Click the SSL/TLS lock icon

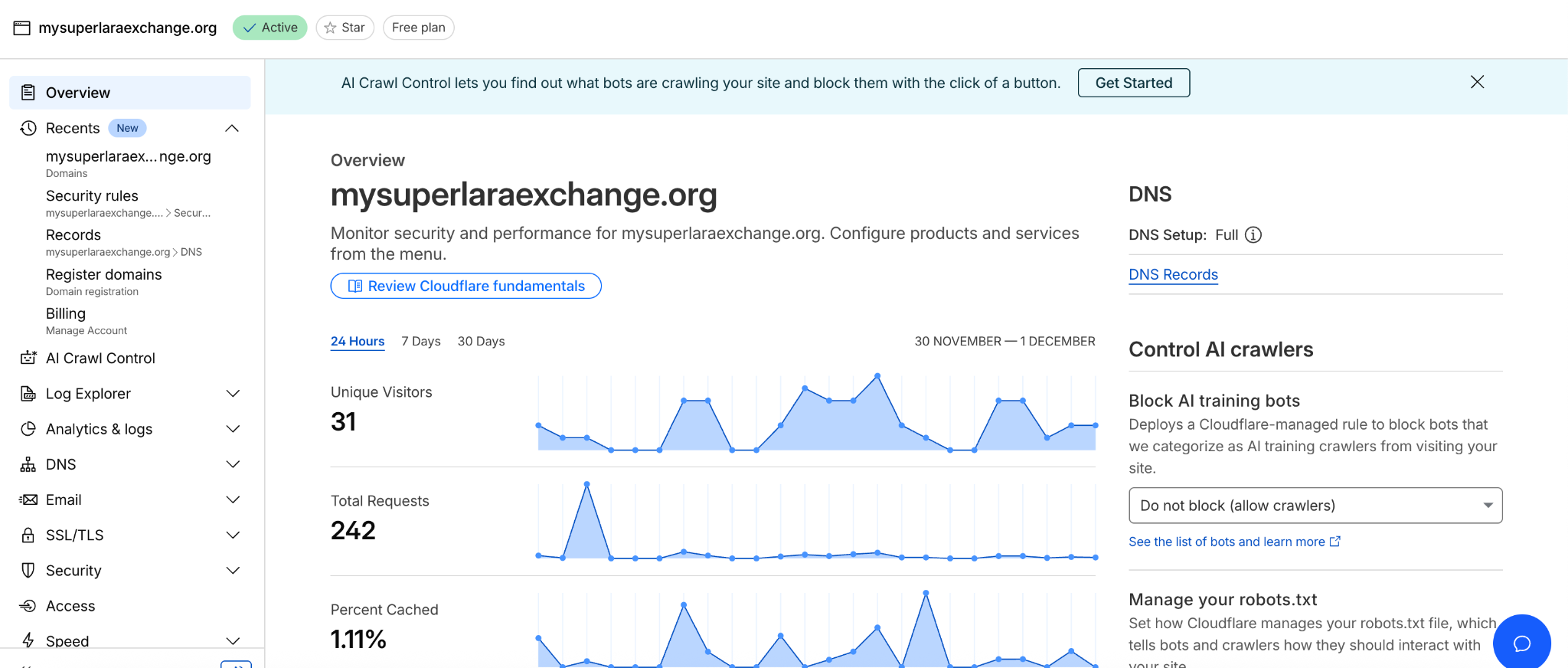click(x=28, y=535)
